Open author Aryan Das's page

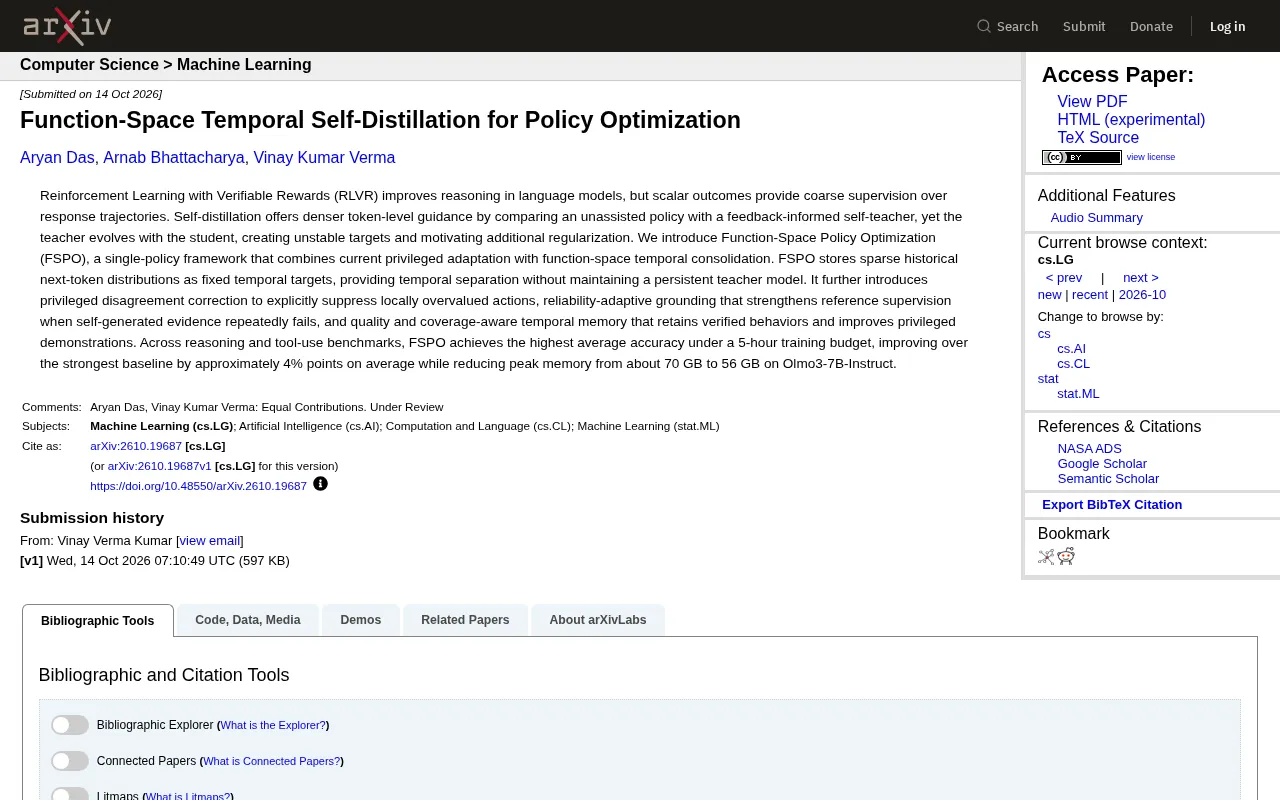57,158
